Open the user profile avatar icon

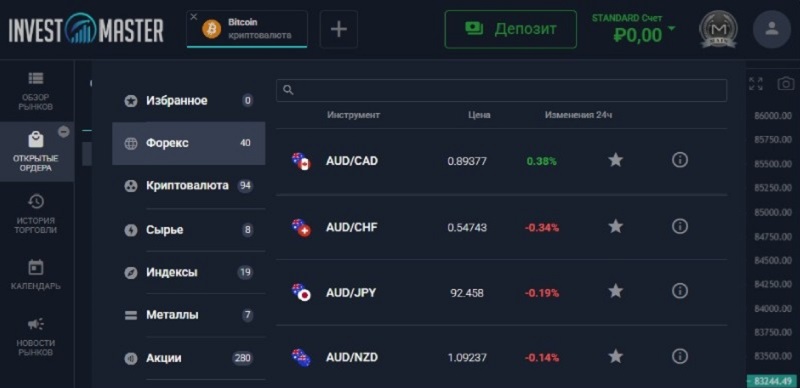[x=771, y=29]
